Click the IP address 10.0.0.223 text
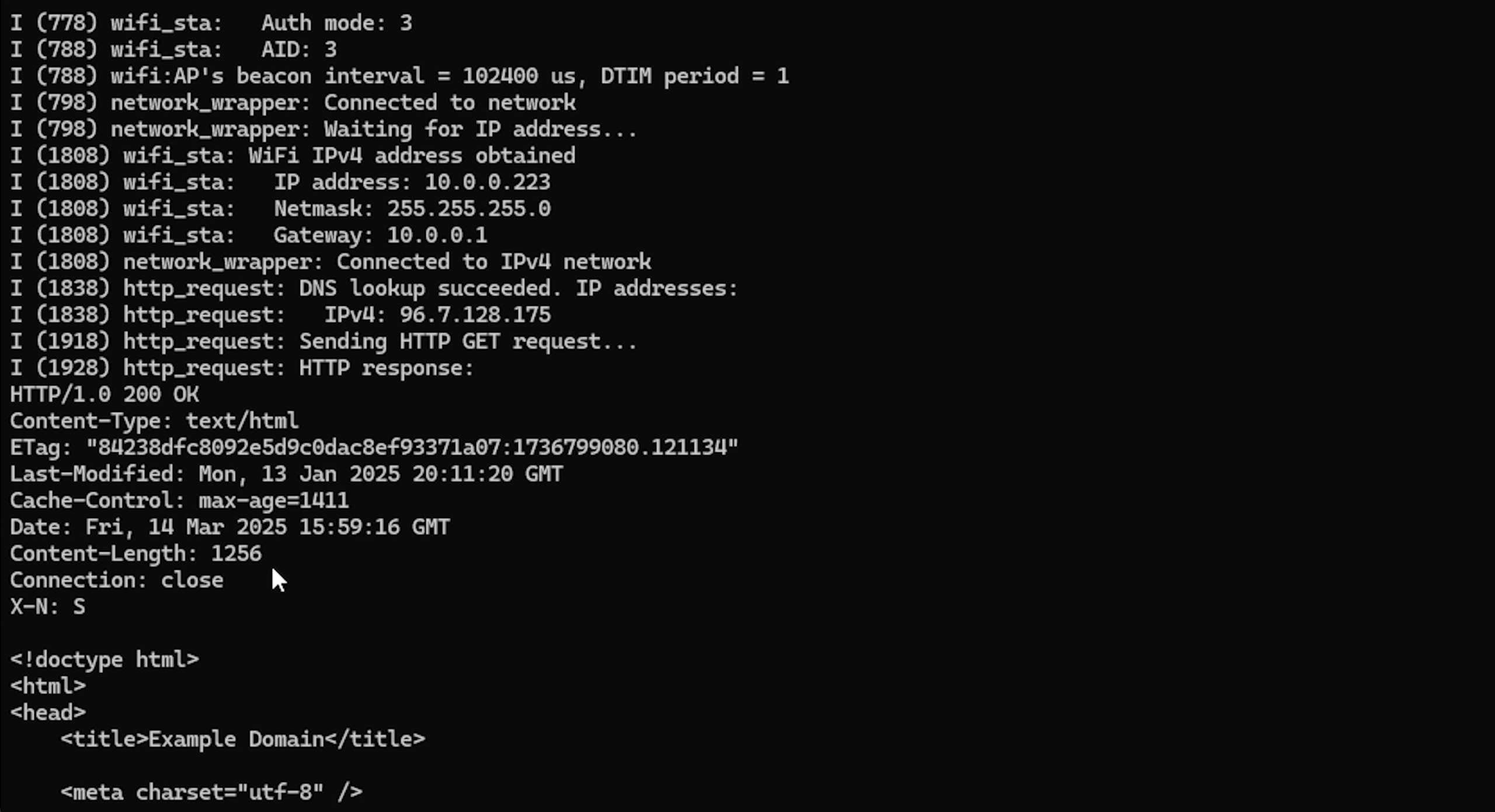The width and height of the screenshot is (1495, 812). click(487, 182)
